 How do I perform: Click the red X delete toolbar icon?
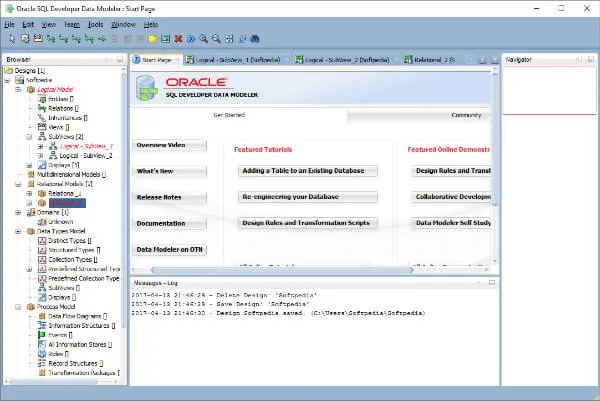point(178,39)
